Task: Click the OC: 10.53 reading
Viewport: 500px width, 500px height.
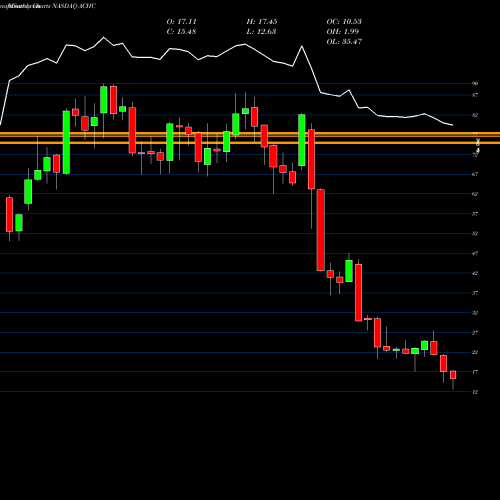Action: (x=344, y=22)
